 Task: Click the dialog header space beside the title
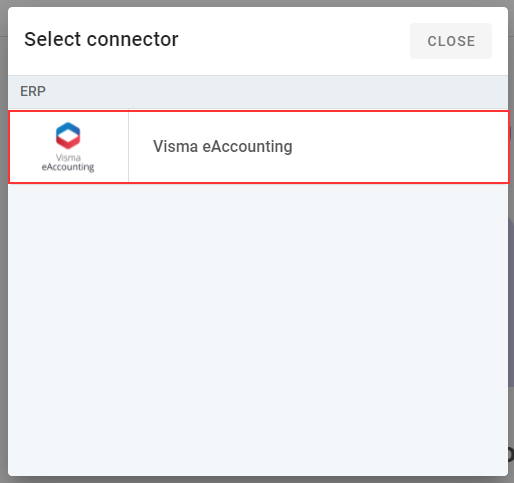point(293,40)
